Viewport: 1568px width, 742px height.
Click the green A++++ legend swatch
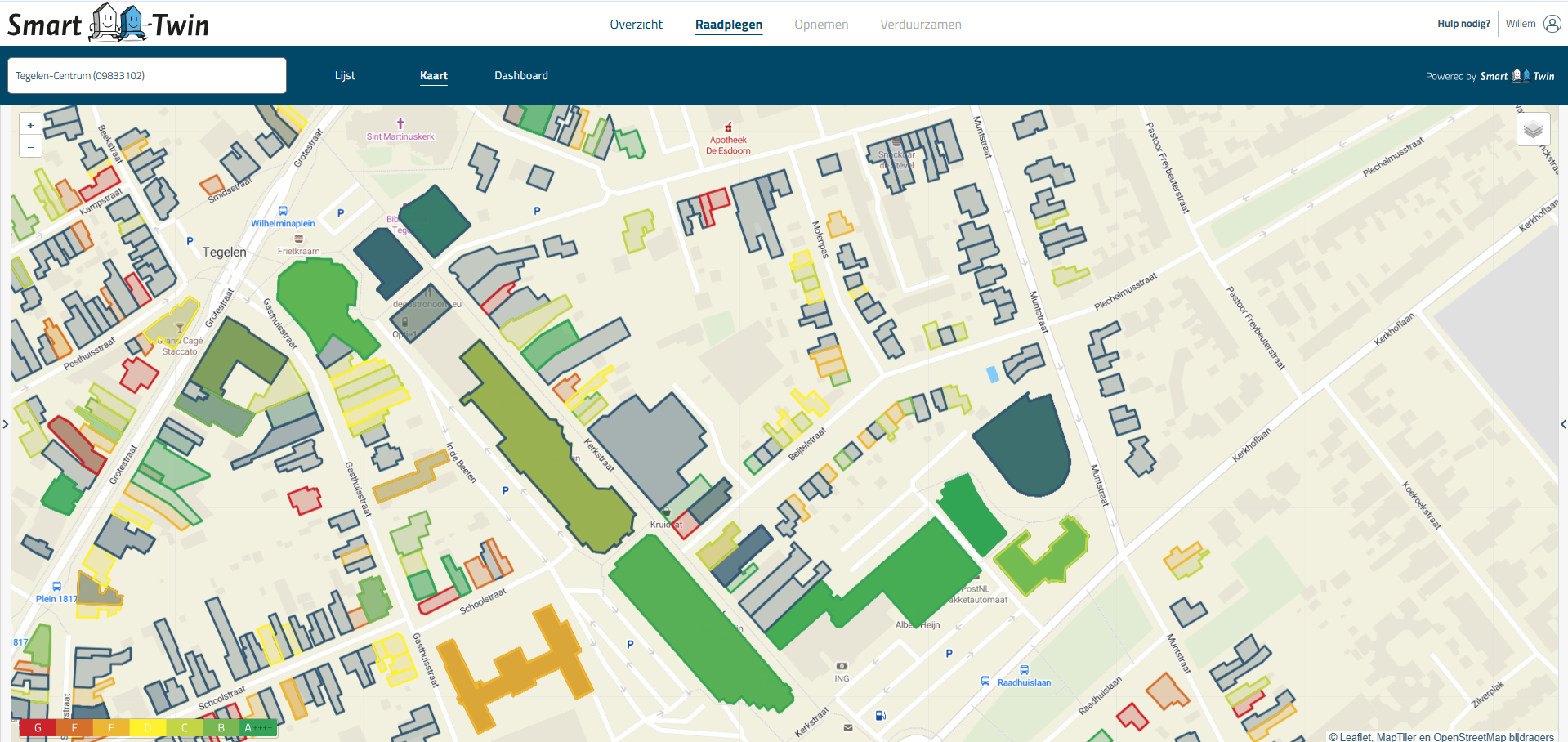(258, 727)
